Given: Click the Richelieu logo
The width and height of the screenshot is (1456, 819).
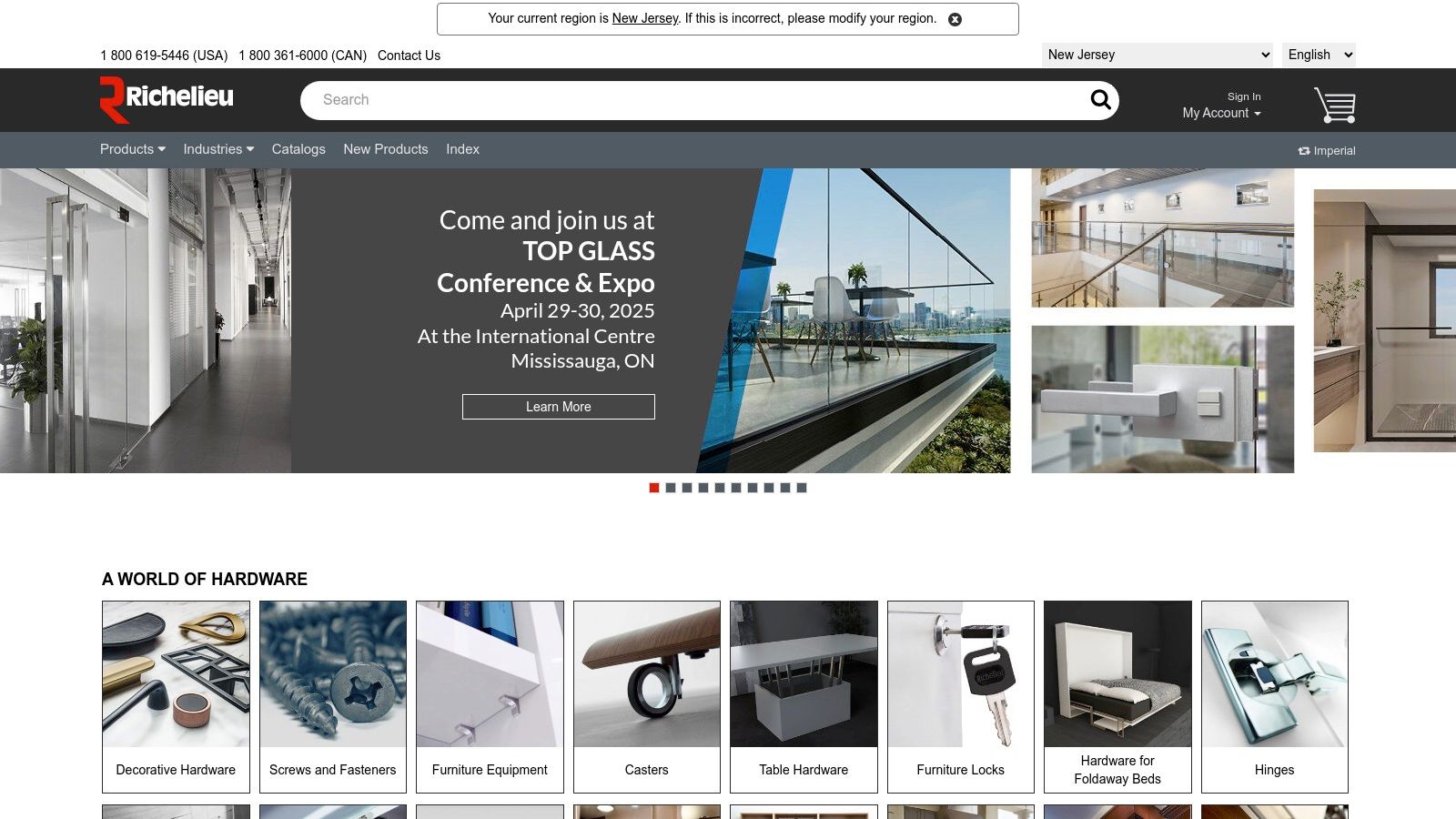Looking at the screenshot, I should click(x=167, y=99).
